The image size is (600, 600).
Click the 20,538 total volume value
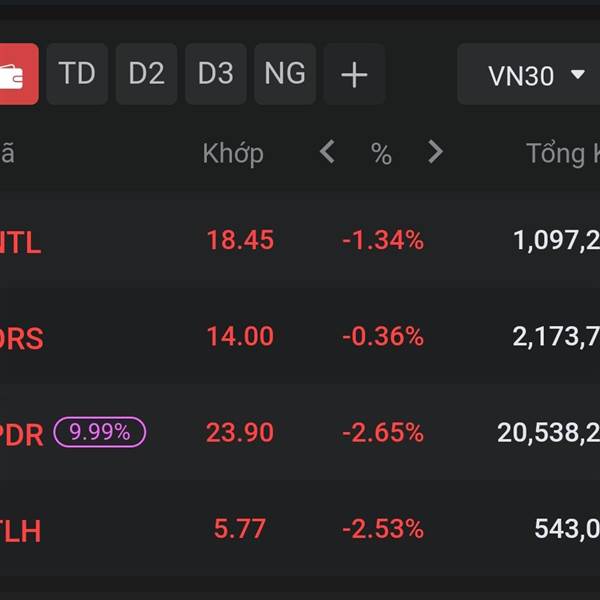[x=548, y=433]
